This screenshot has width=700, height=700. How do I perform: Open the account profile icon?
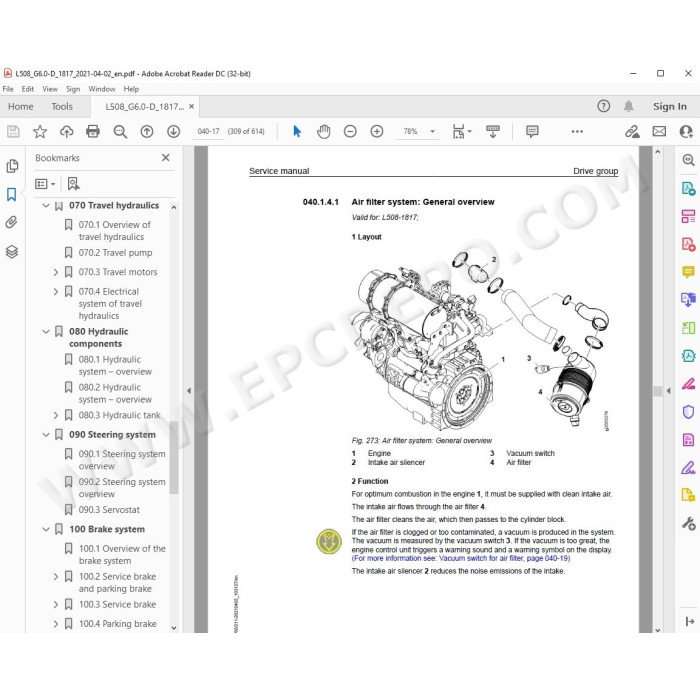(x=686, y=131)
